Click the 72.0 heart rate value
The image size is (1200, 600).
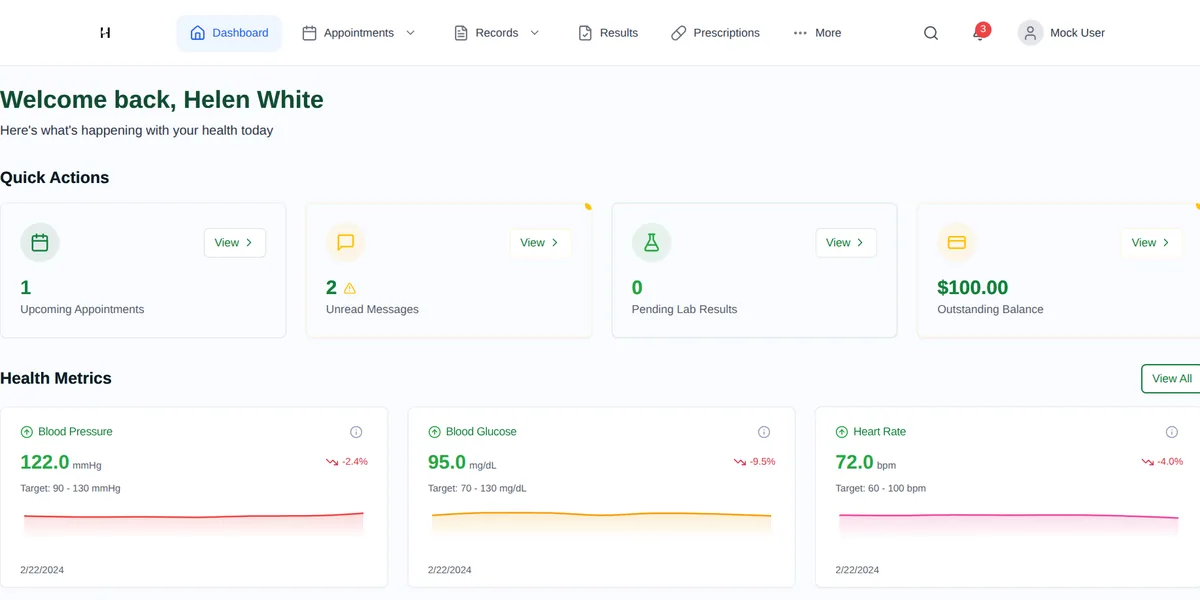click(855, 462)
